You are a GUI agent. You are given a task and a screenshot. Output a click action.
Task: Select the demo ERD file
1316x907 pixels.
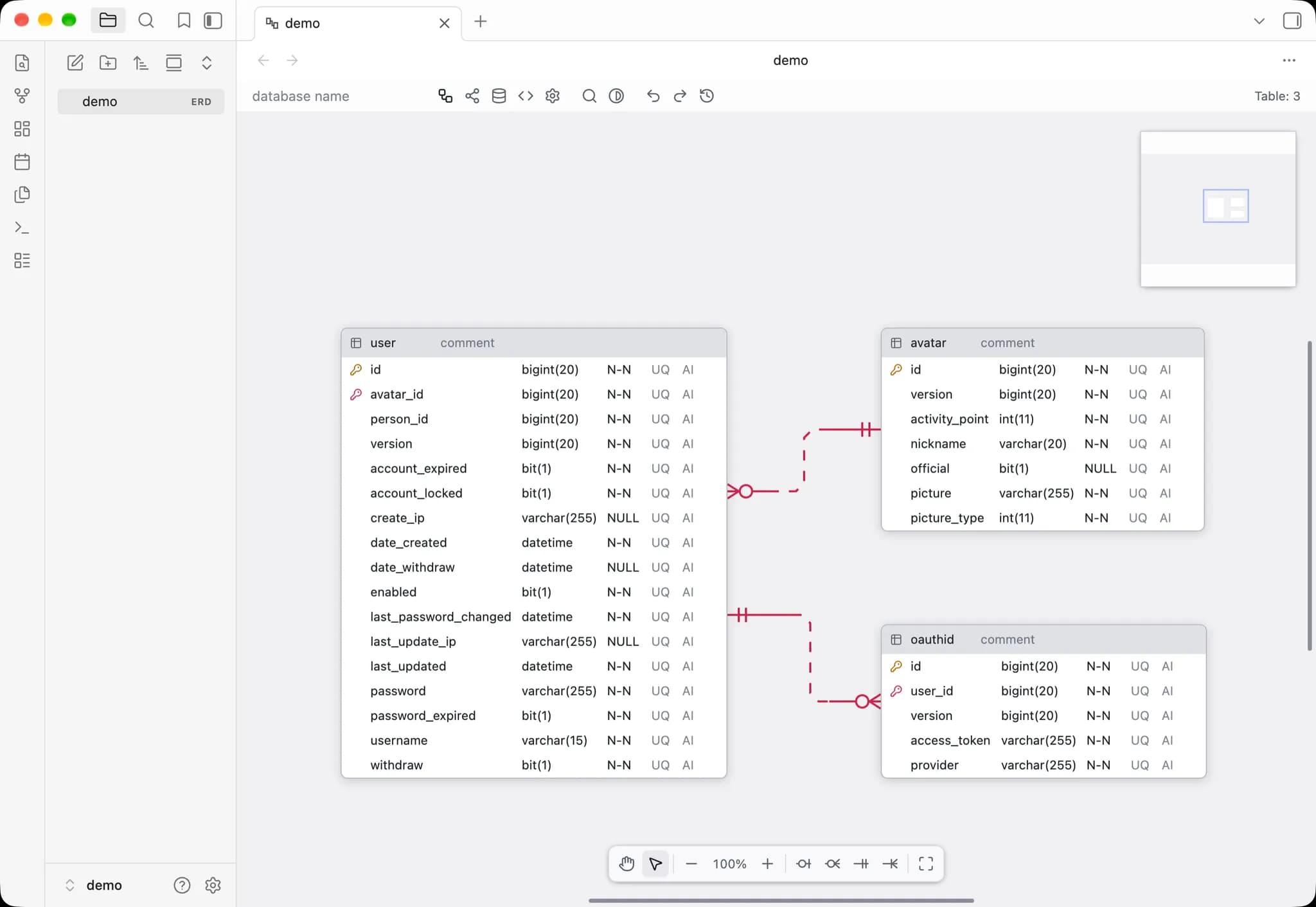(x=141, y=102)
